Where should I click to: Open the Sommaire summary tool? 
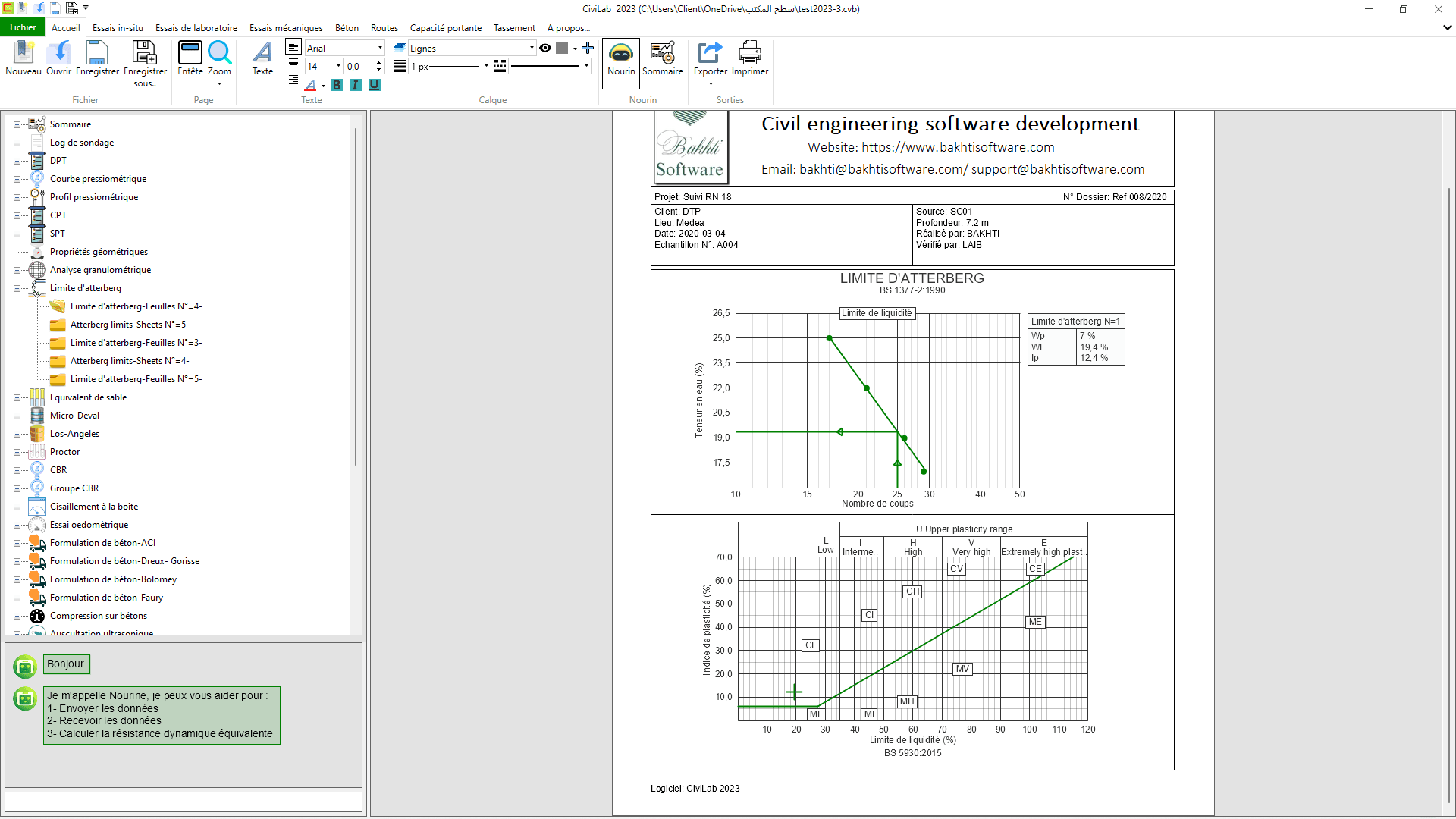662,58
